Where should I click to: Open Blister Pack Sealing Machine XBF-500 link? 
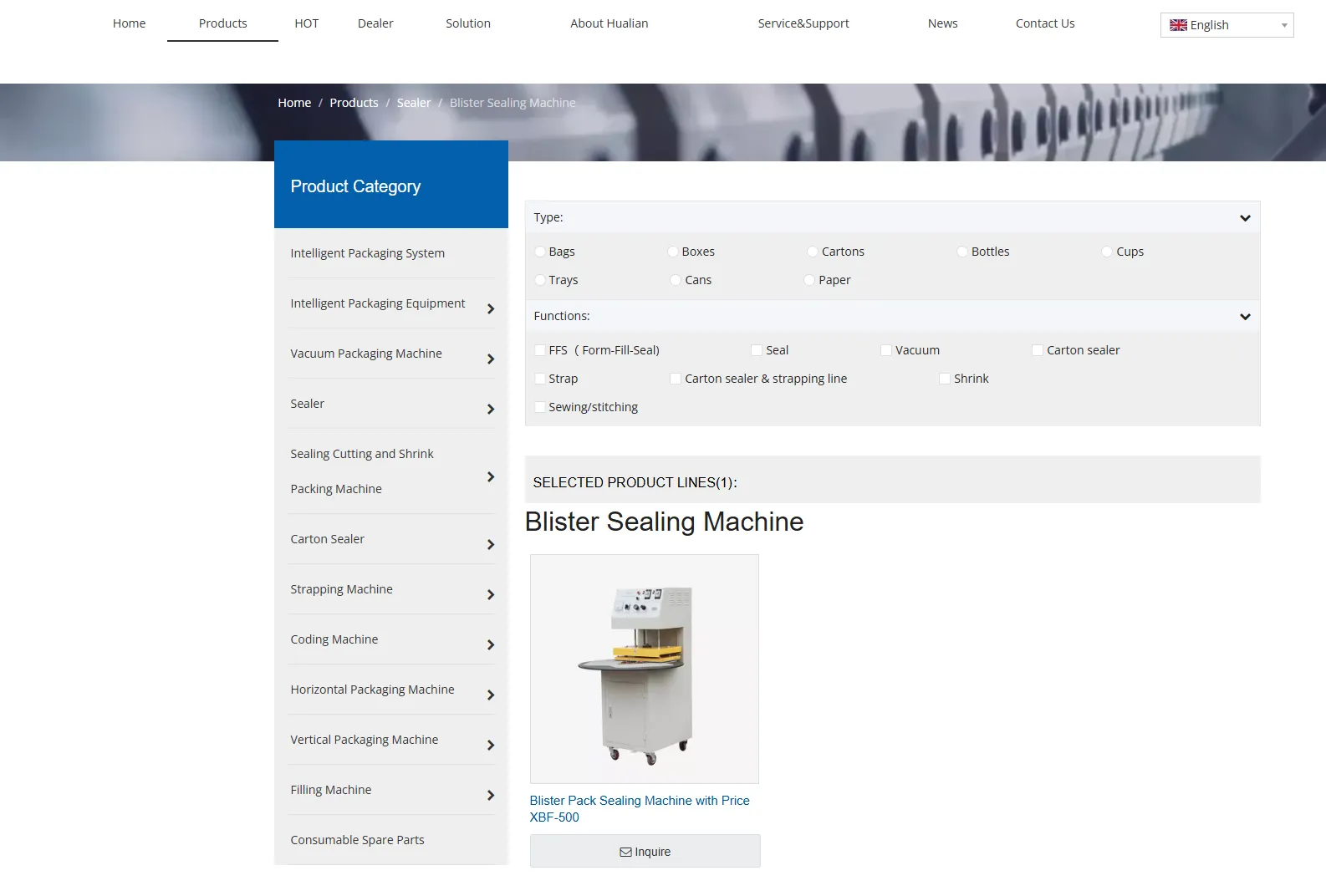click(x=640, y=808)
